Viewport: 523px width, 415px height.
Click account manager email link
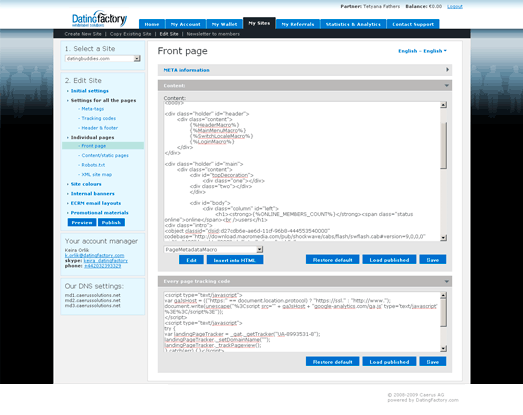click(x=94, y=255)
